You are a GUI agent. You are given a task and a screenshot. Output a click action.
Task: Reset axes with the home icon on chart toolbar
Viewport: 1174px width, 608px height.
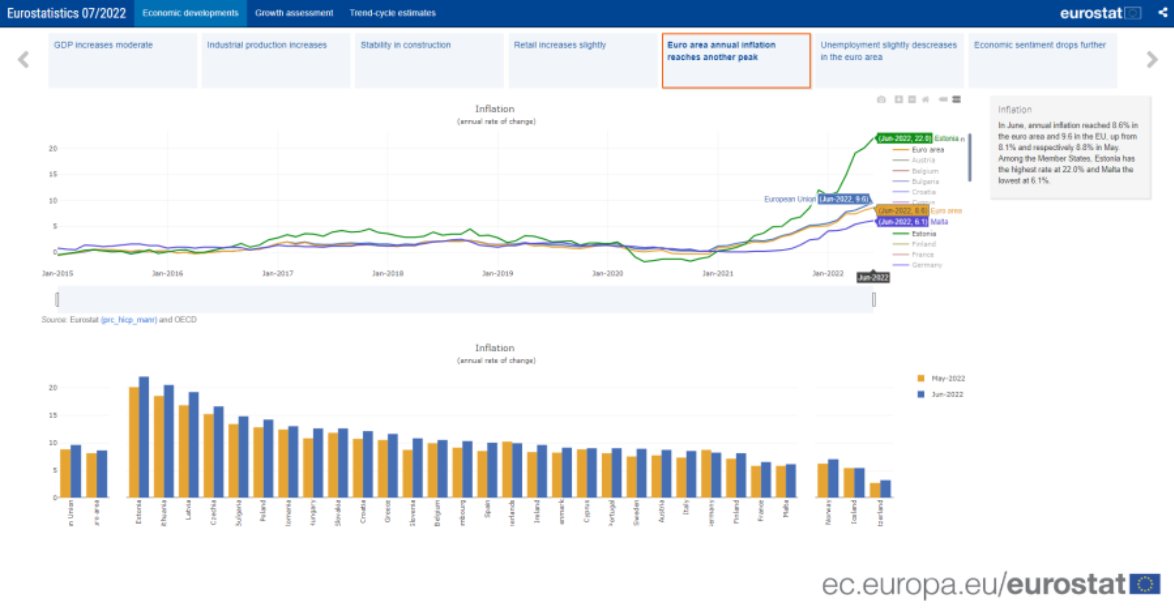coord(925,100)
